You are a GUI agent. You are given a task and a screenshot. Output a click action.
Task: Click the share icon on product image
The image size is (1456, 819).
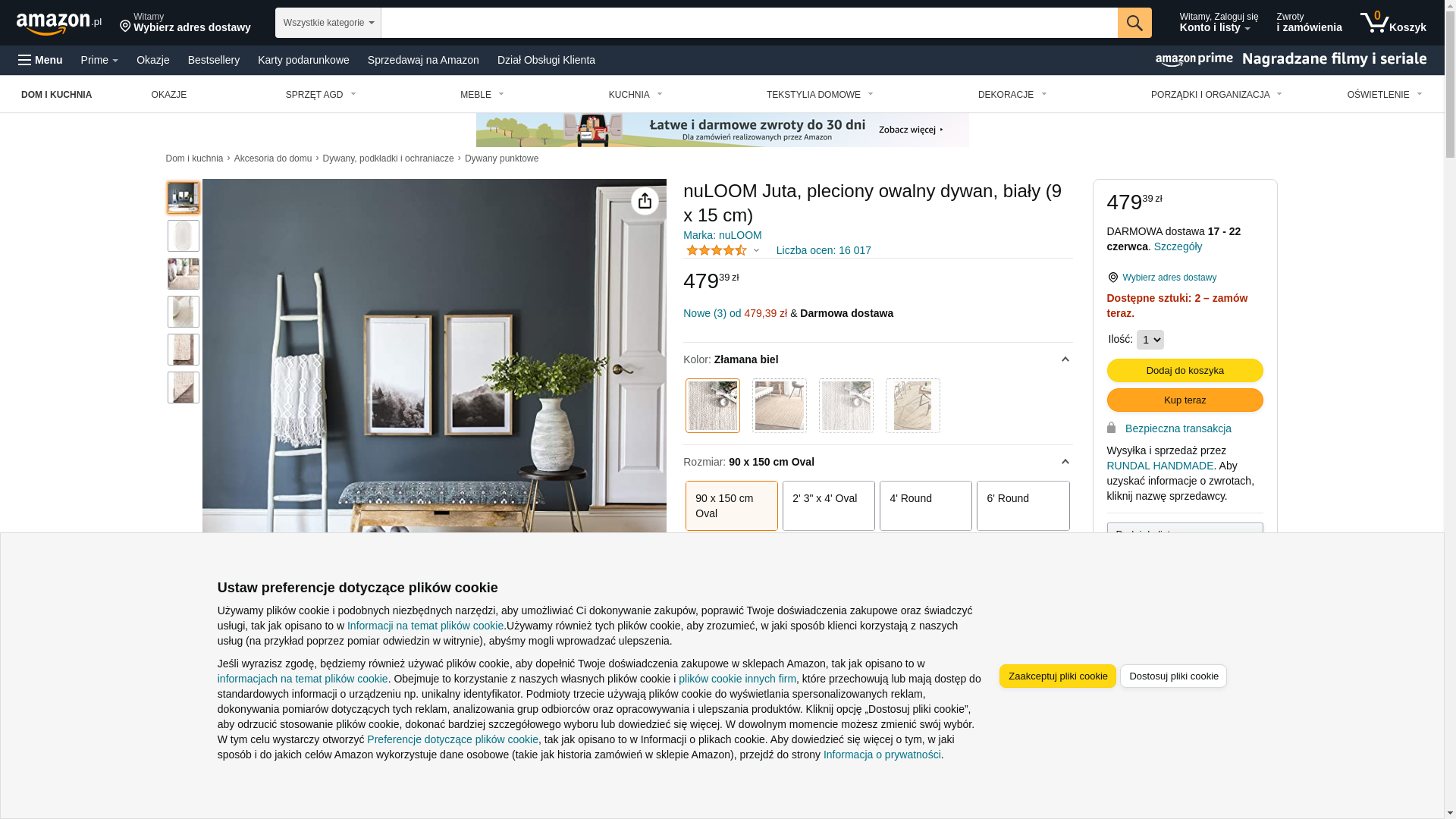(645, 201)
